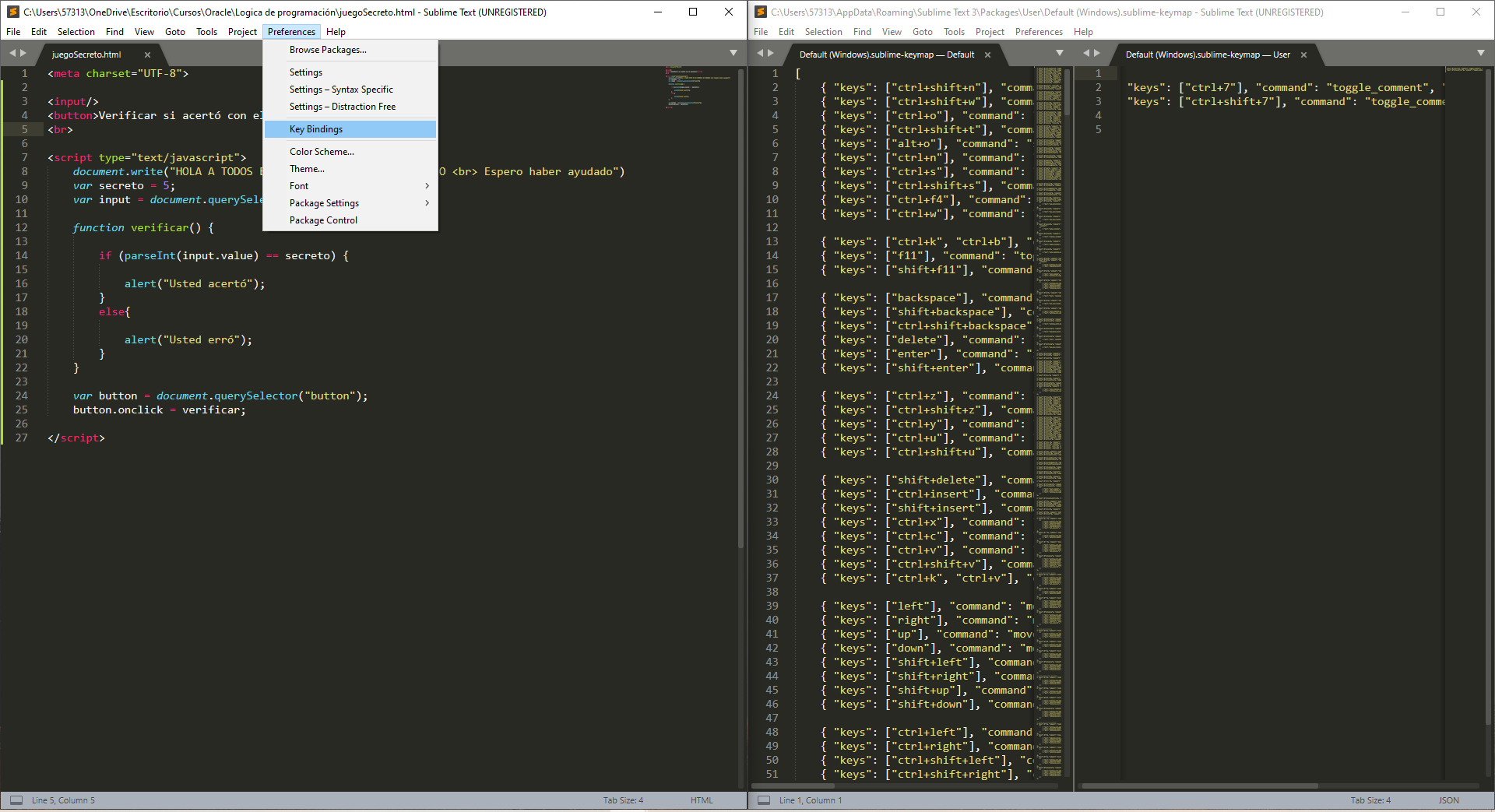This screenshot has width=1495, height=812.
Task: Click horizontal scrollbar of Default keymap pane
Action: click(793, 786)
